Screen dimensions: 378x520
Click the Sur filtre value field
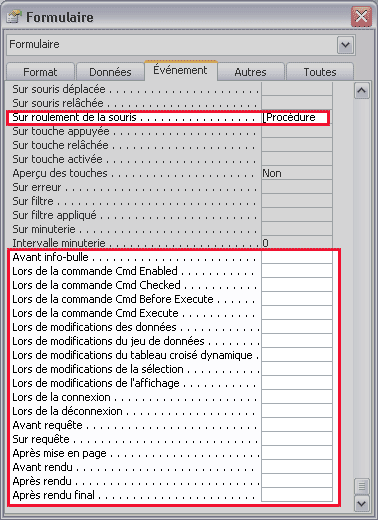pos(297,201)
